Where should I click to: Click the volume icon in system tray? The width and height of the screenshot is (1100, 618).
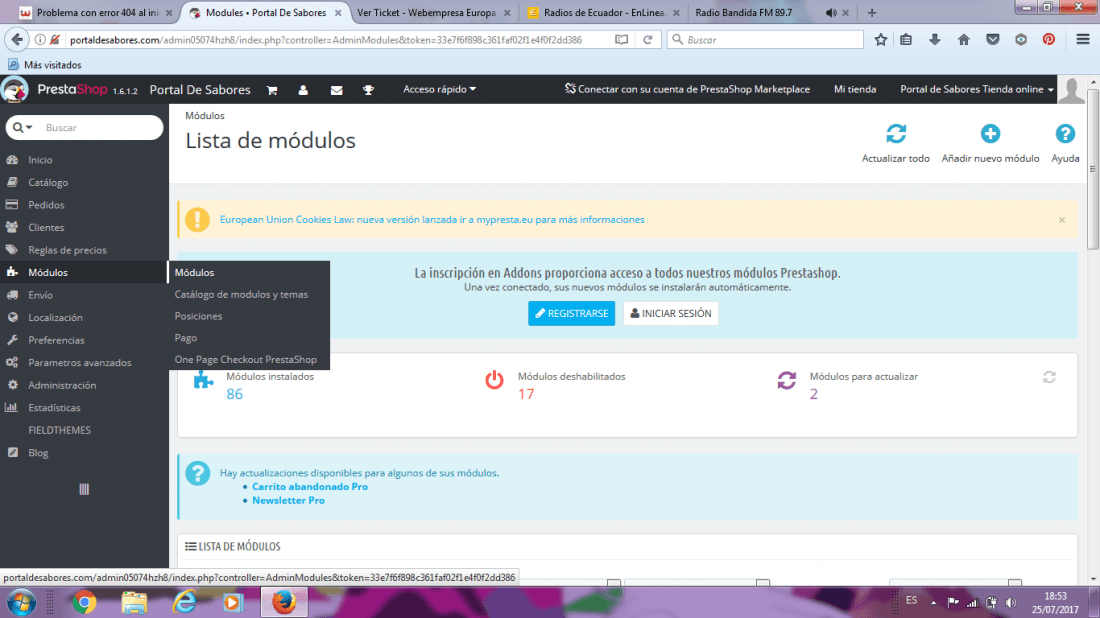[x=1011, y=603]
